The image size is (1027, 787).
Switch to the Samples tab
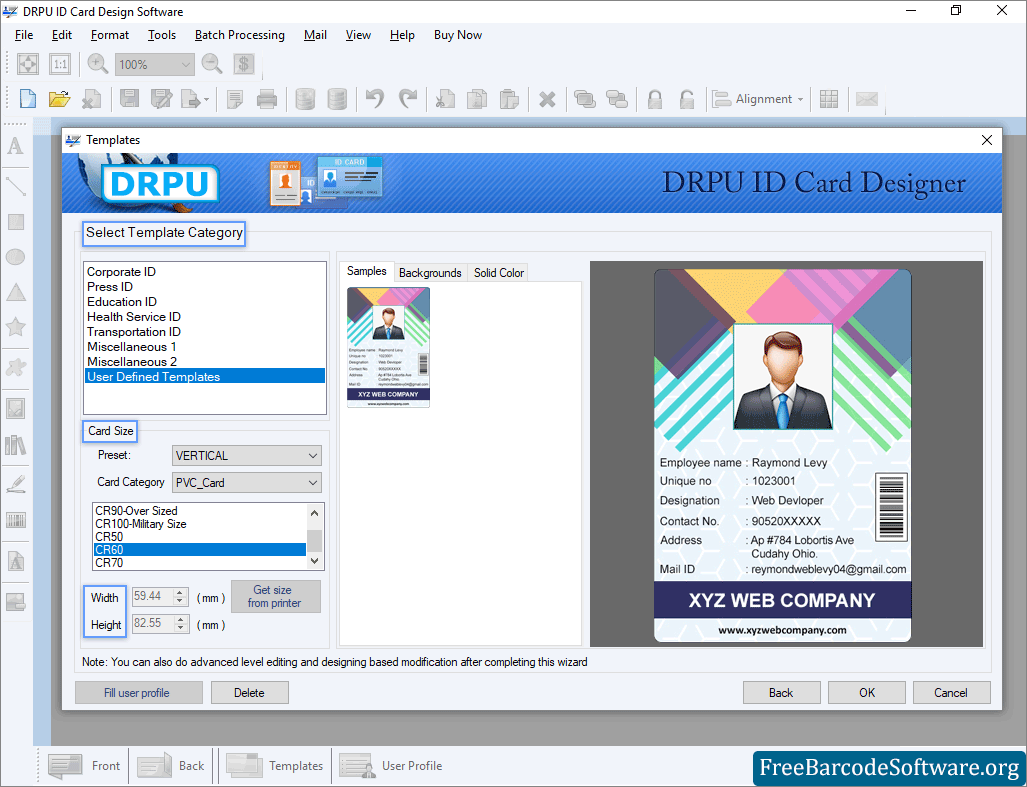(367, 271)
